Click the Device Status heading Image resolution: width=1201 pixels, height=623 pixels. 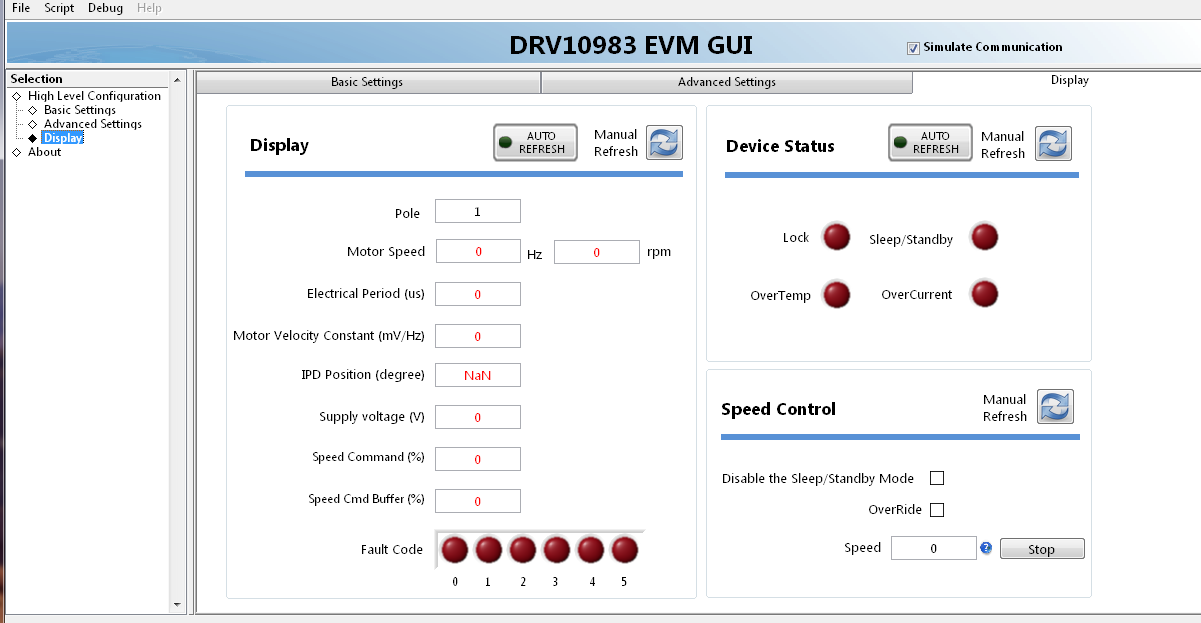[780, 146]
